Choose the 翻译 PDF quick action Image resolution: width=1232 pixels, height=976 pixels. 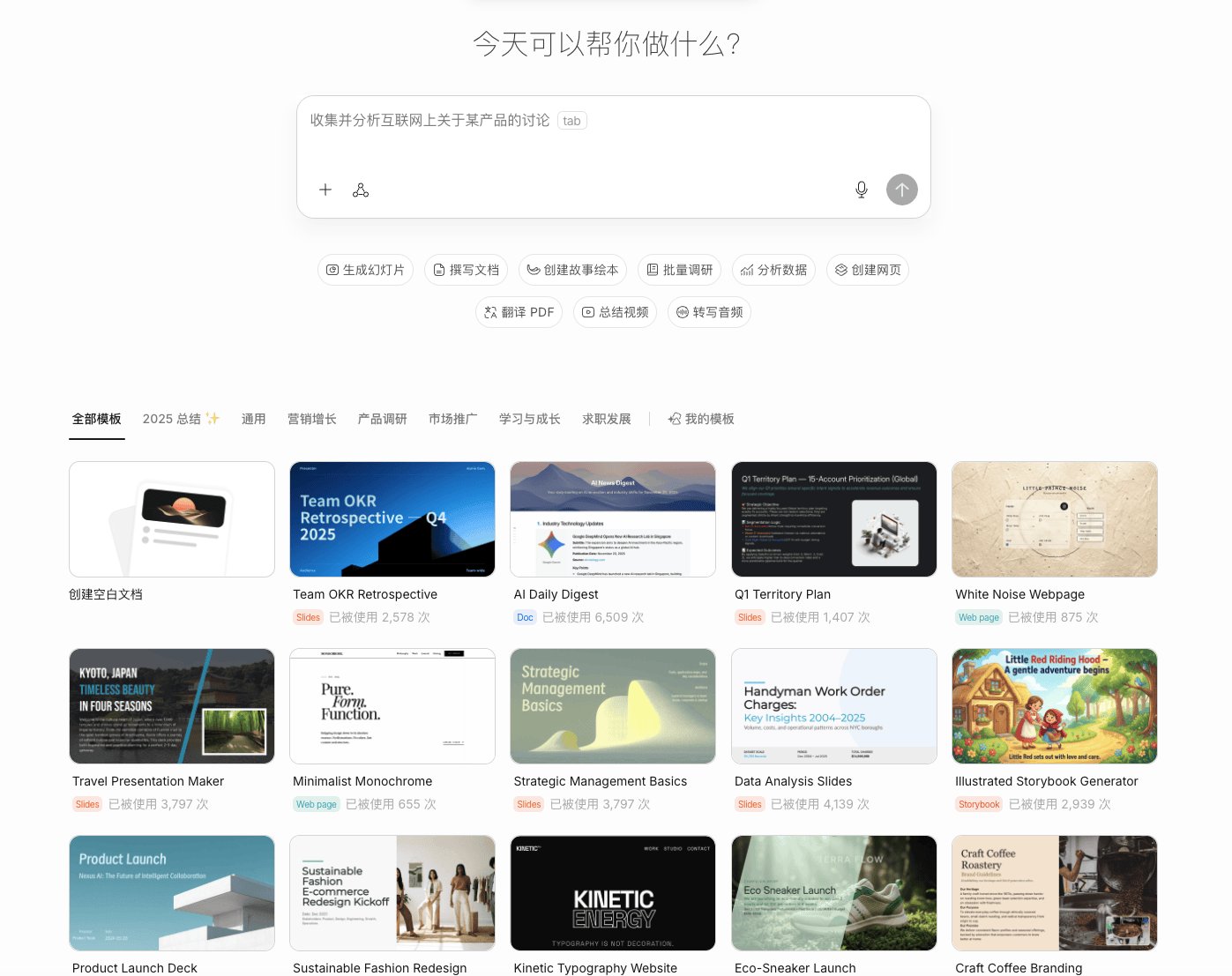pos(519,312)
